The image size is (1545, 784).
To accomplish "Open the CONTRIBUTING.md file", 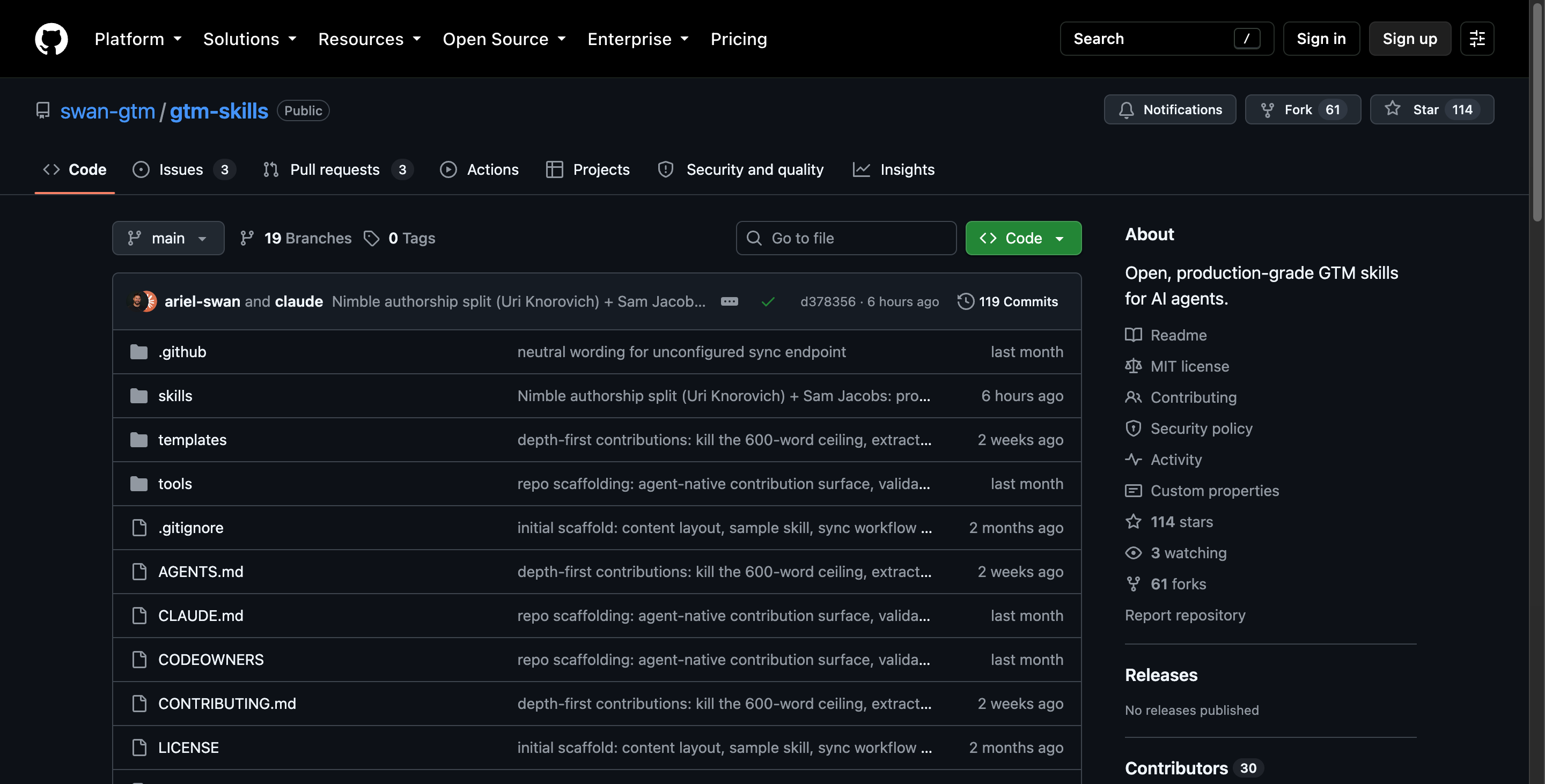I will coord(227,704).
